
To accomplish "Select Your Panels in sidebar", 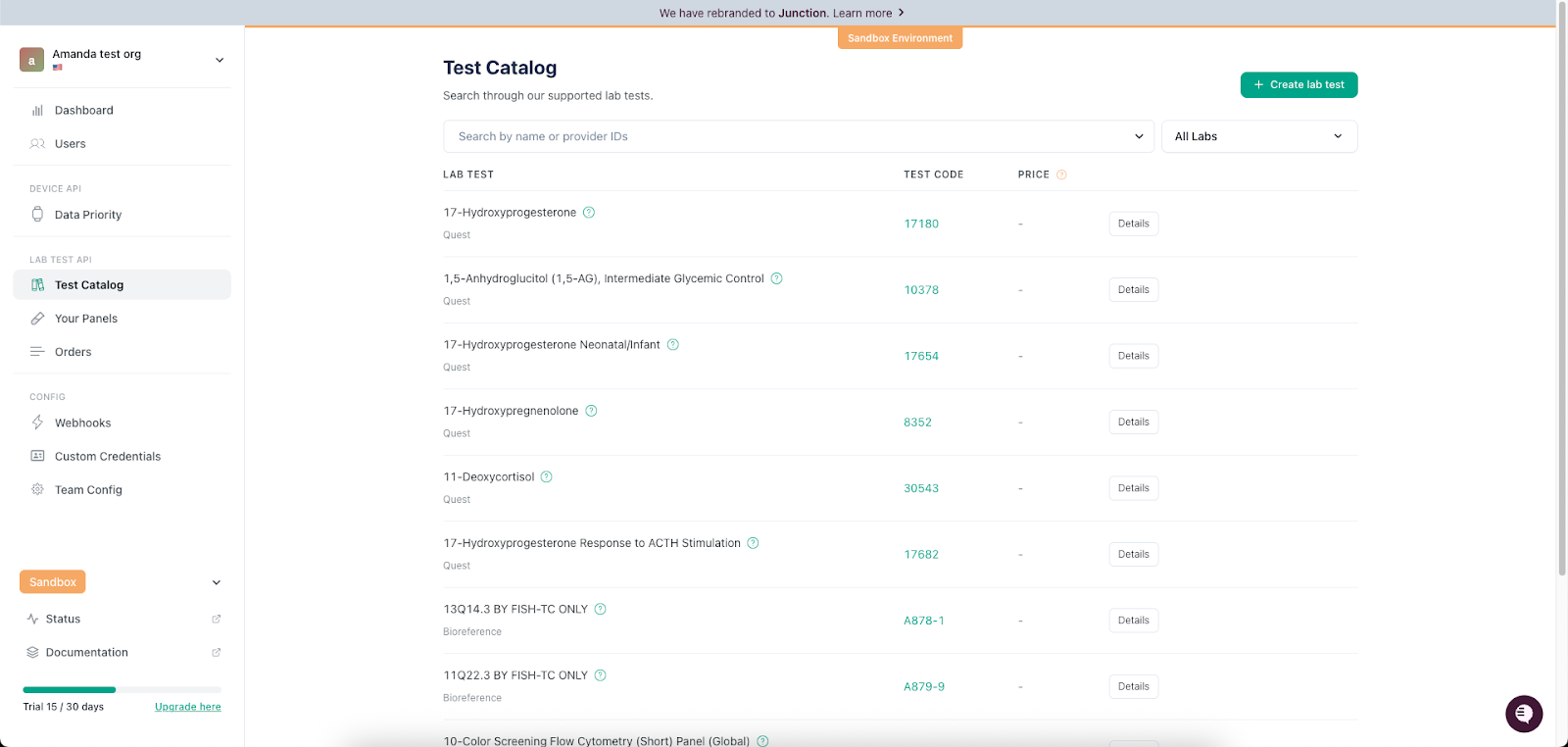I will (x=122, y=319).
